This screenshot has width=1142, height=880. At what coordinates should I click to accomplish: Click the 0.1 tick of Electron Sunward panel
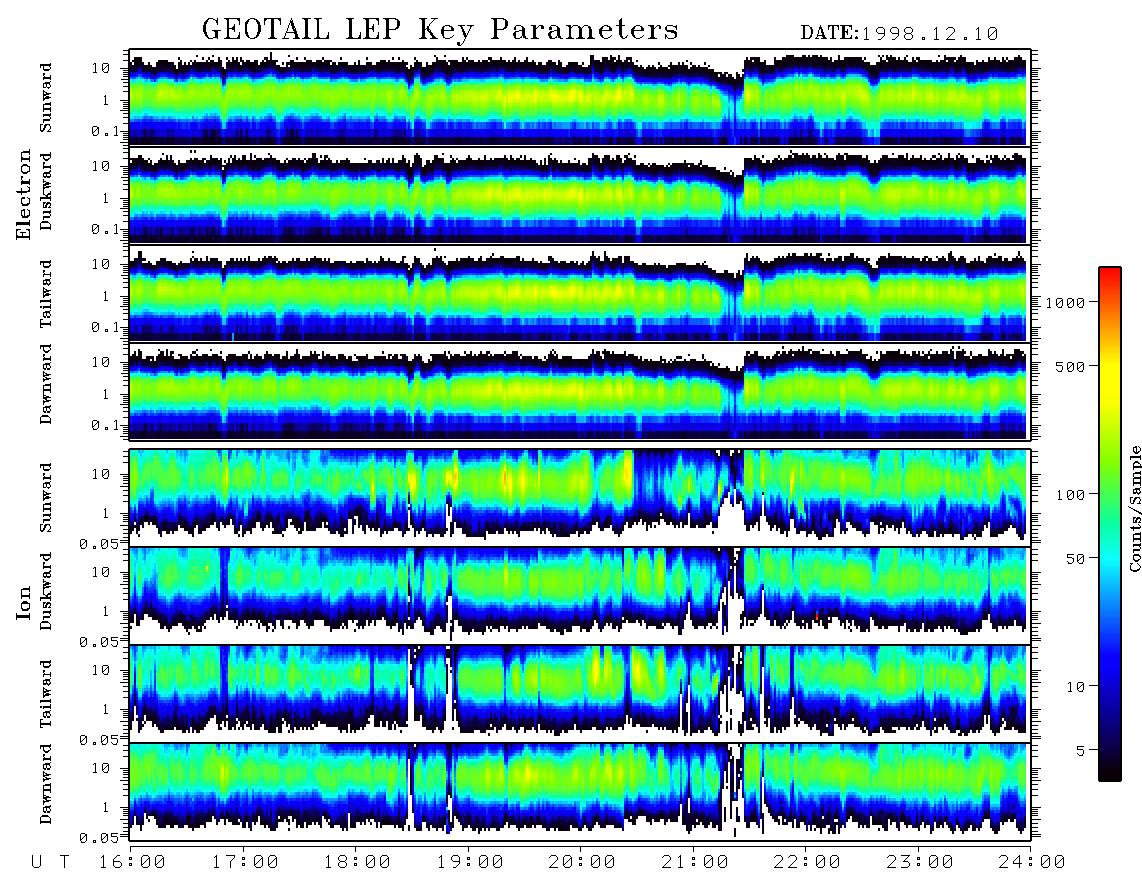pos(105,131)
